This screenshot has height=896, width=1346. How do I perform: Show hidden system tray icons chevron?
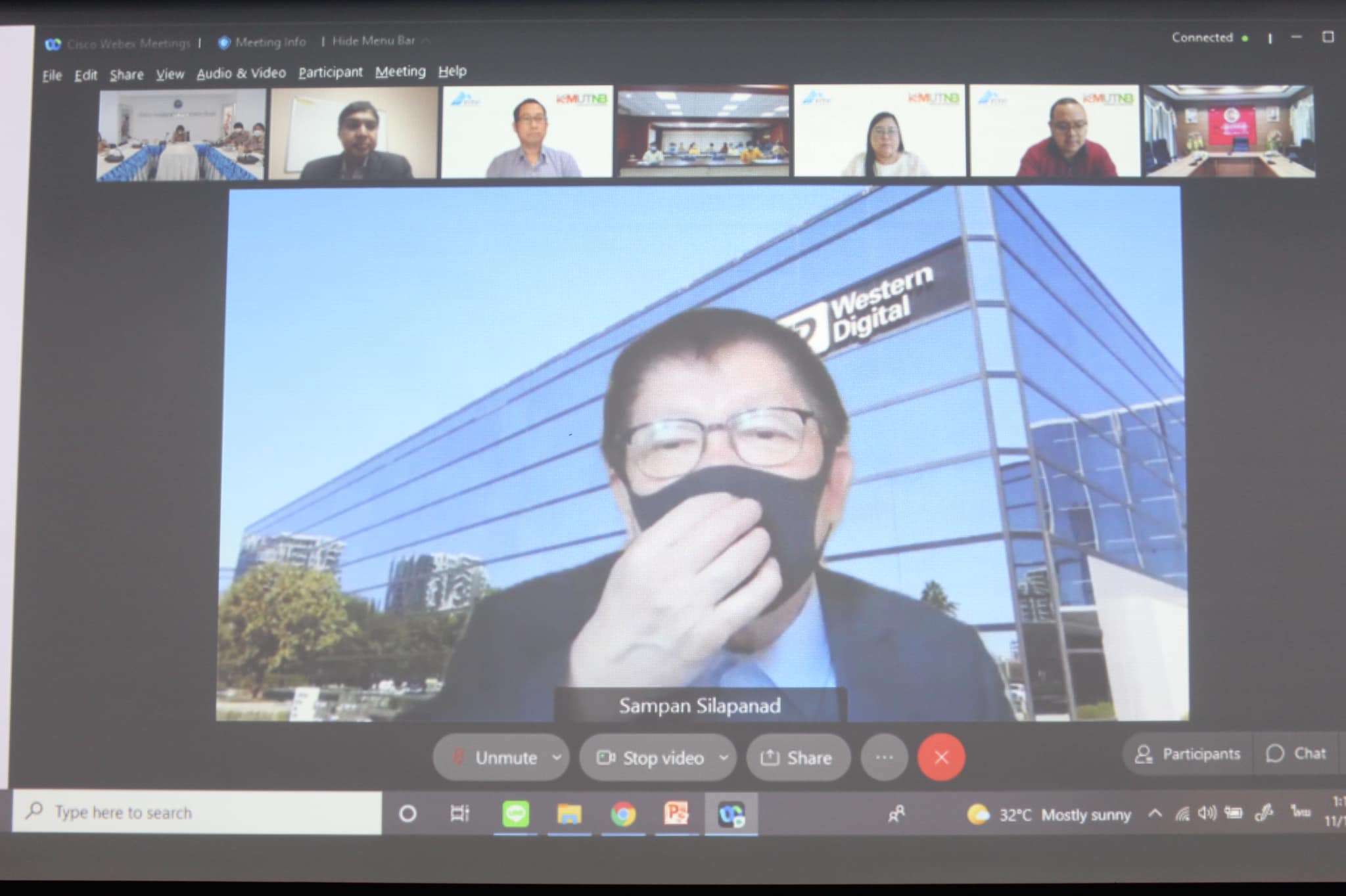[1155, 814]
